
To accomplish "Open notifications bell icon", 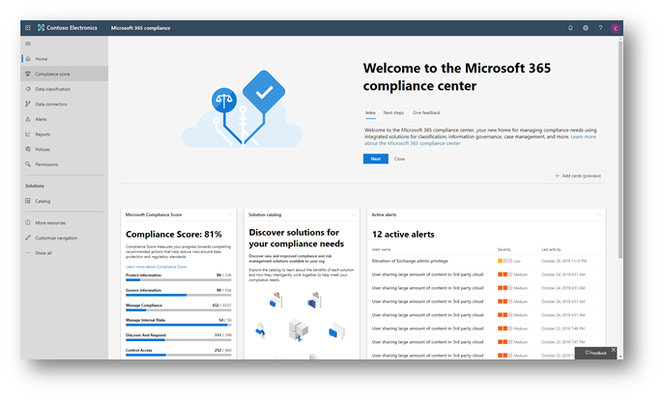I will click(570, 28).
